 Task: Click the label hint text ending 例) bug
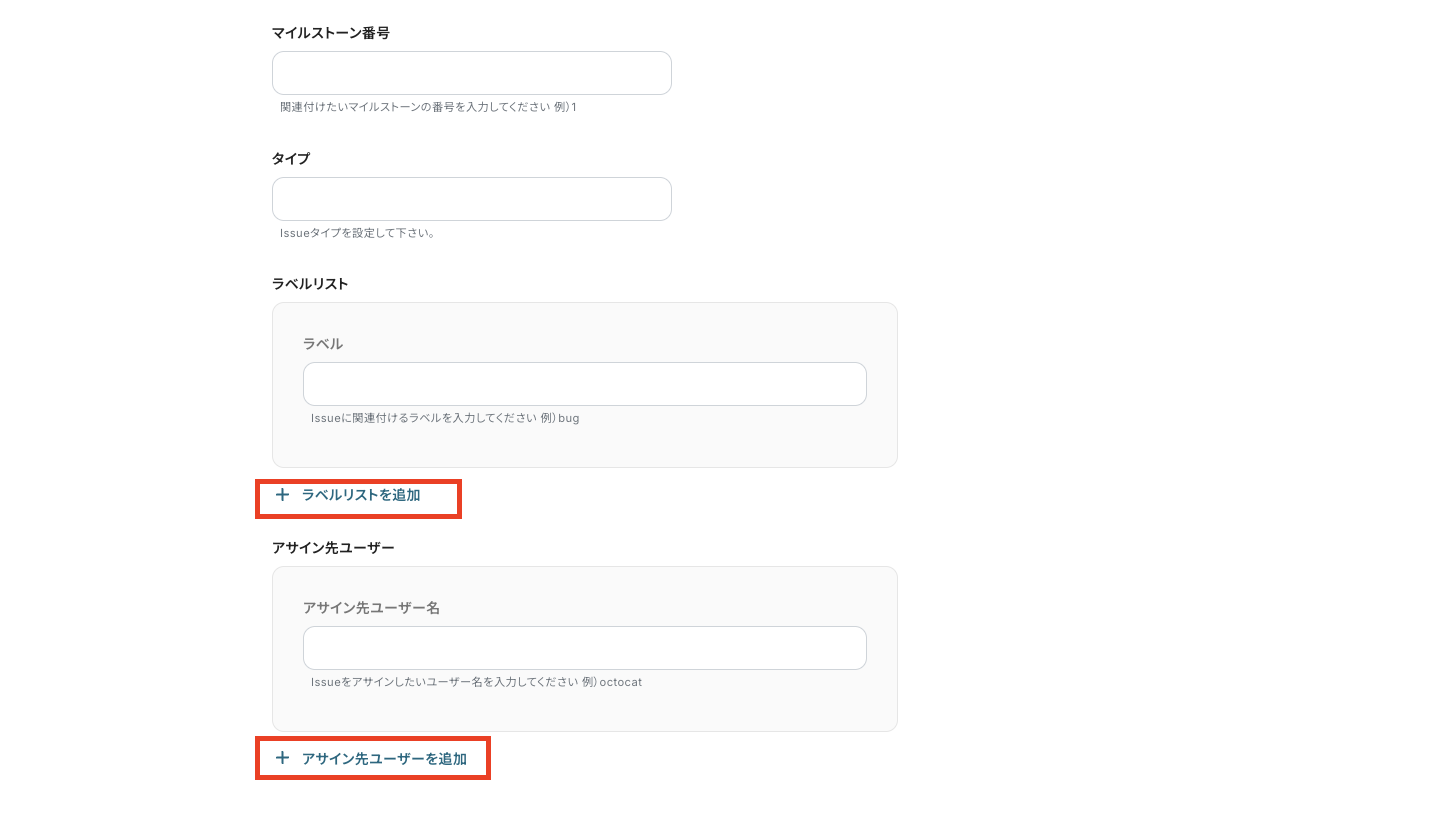pos(445,418)
